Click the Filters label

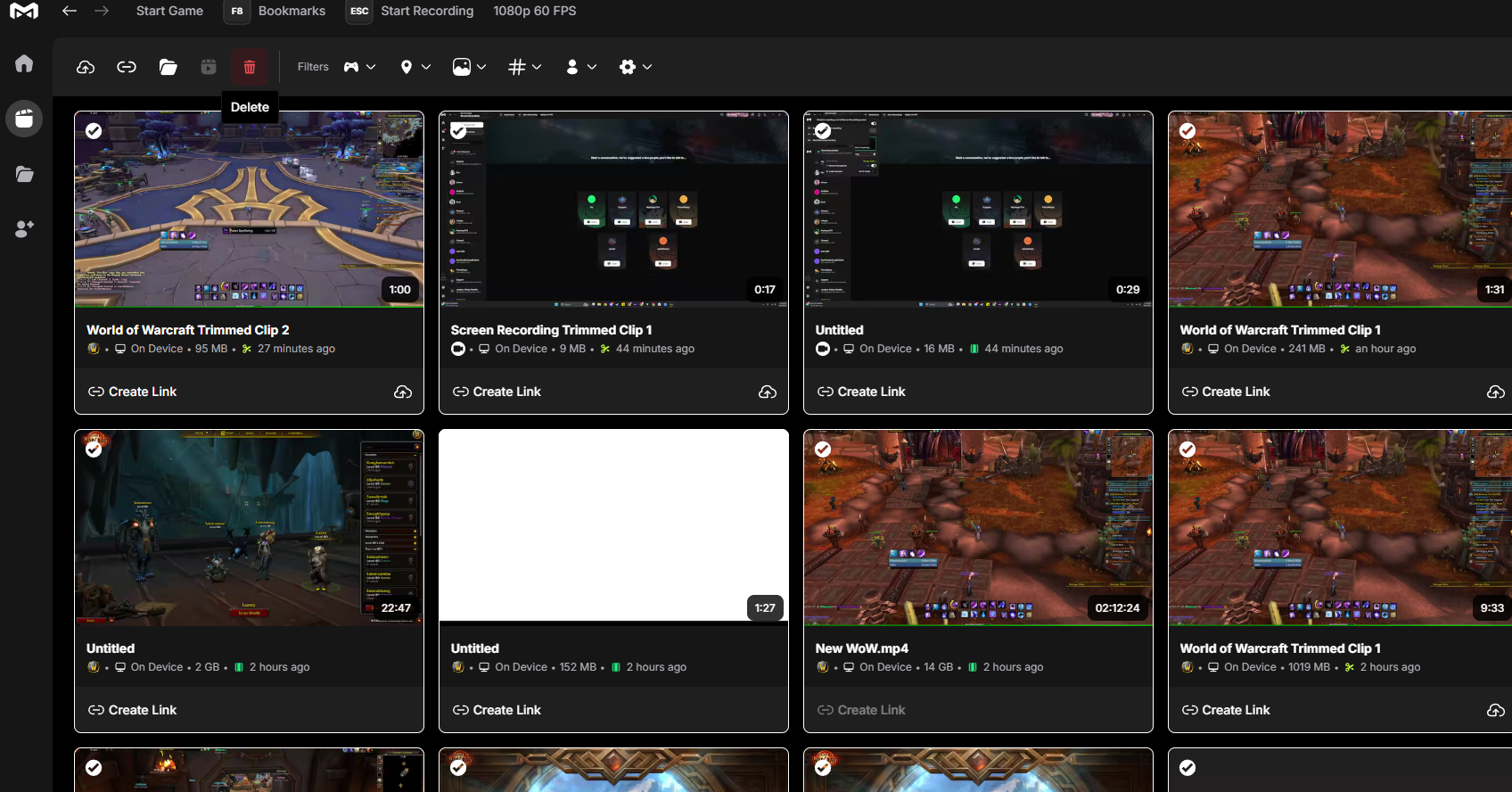click(x=313, y=67)
